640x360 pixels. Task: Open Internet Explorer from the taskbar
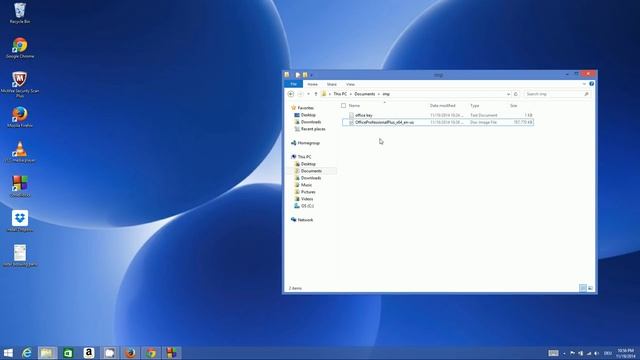(x=27, y=353)
